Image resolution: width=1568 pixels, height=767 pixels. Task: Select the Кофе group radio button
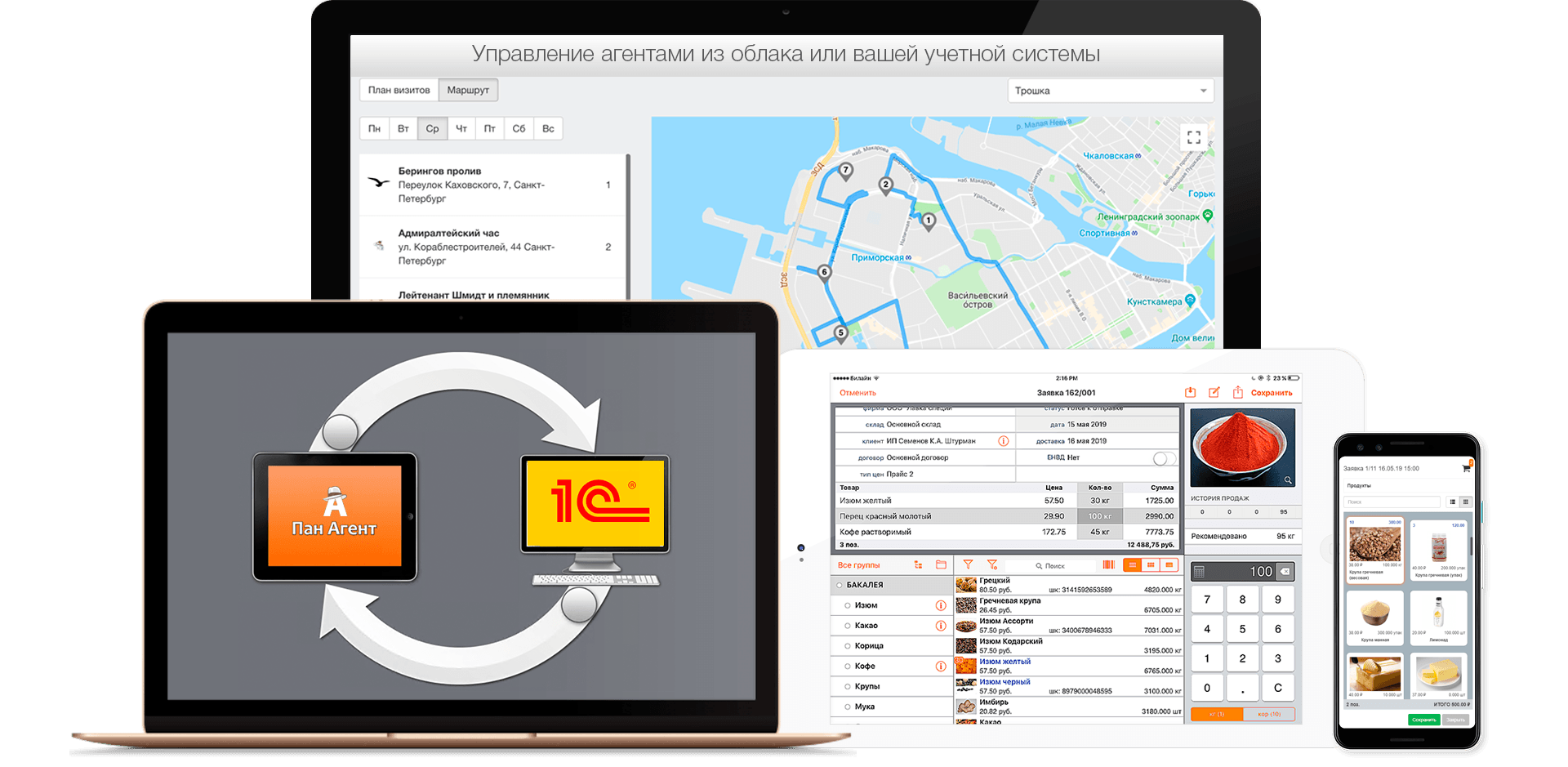848,667
